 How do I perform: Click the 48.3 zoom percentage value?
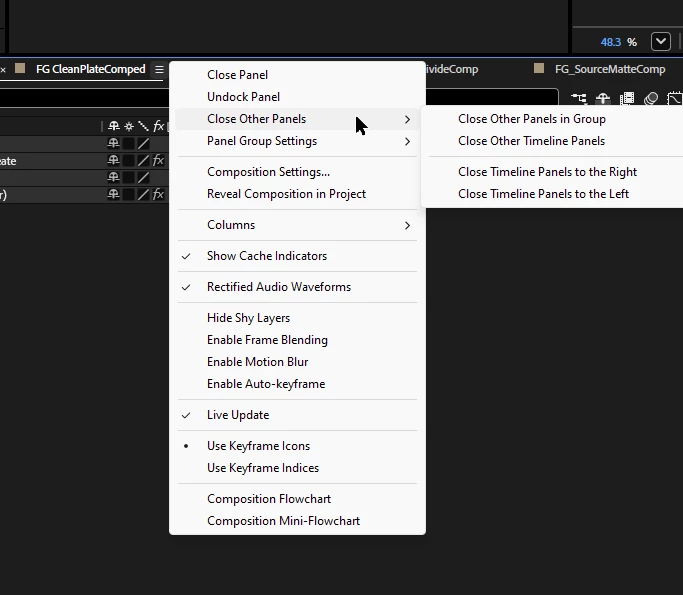(x=611, y=42)
